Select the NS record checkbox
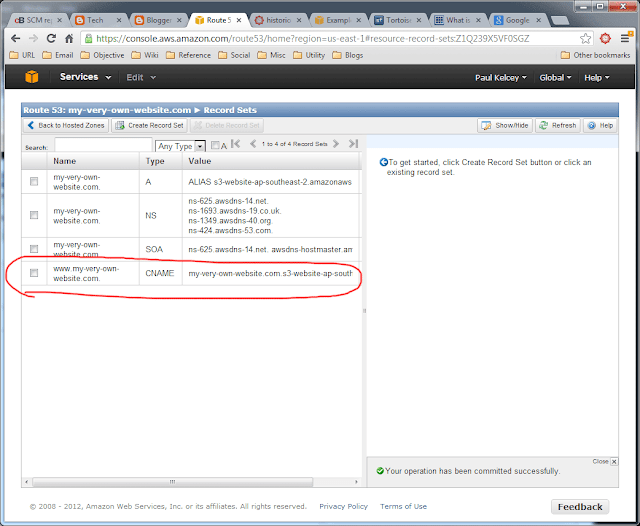Screen dimensions: 640x526 tap(34, 215)
